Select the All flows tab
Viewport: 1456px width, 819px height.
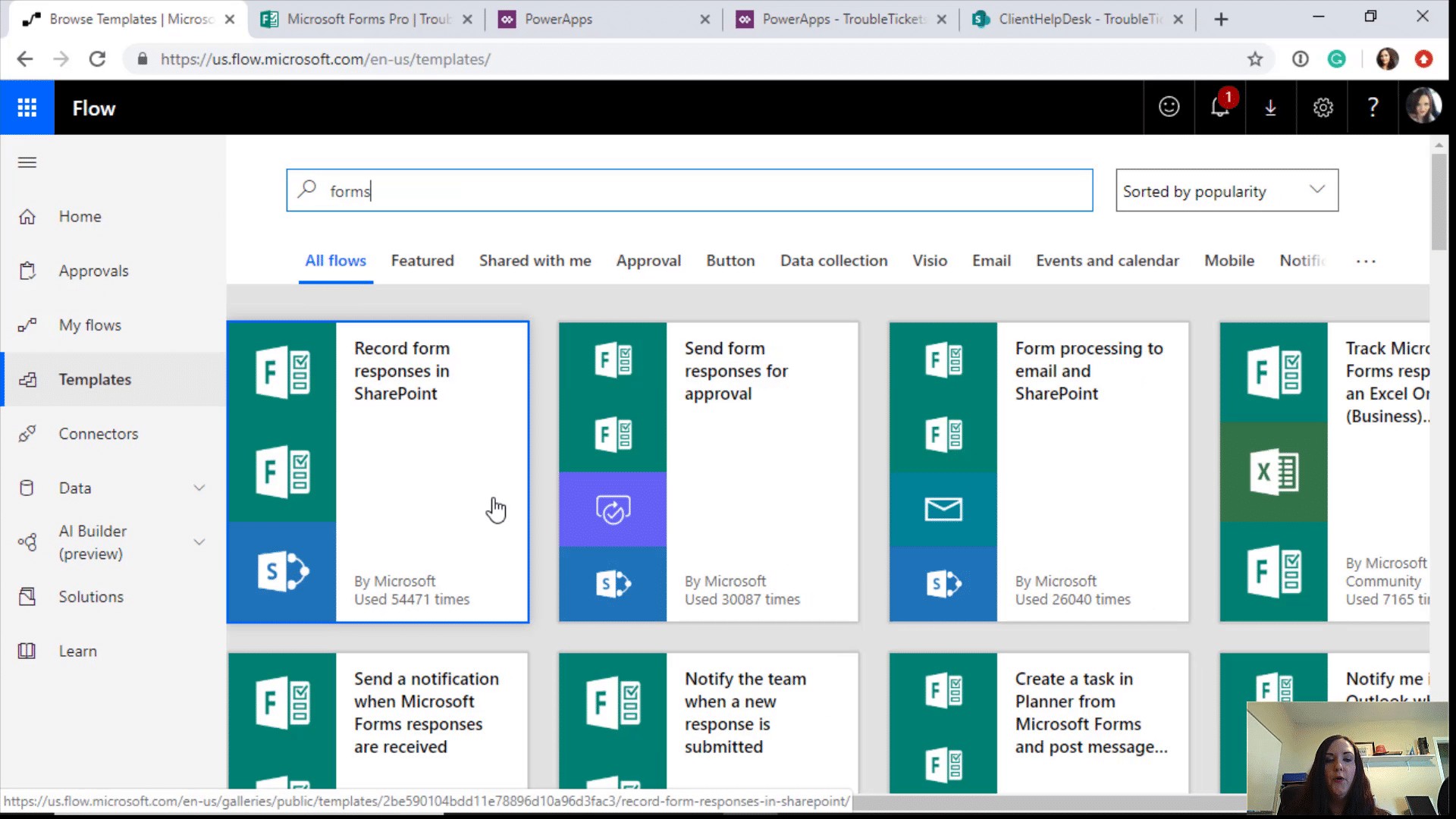click(335, 261)
